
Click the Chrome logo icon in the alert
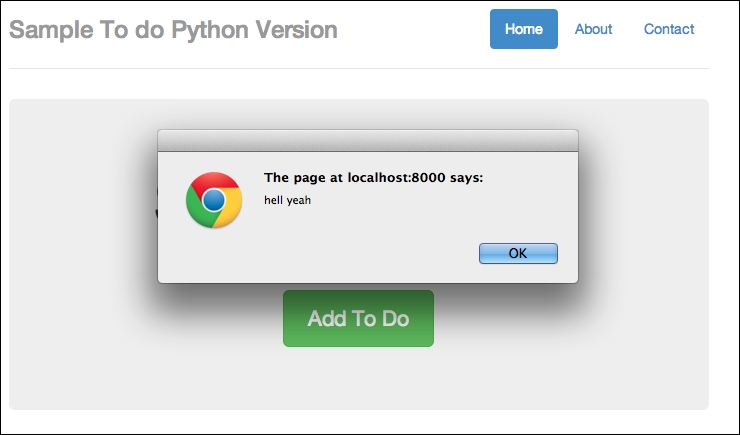pos(213,200)
